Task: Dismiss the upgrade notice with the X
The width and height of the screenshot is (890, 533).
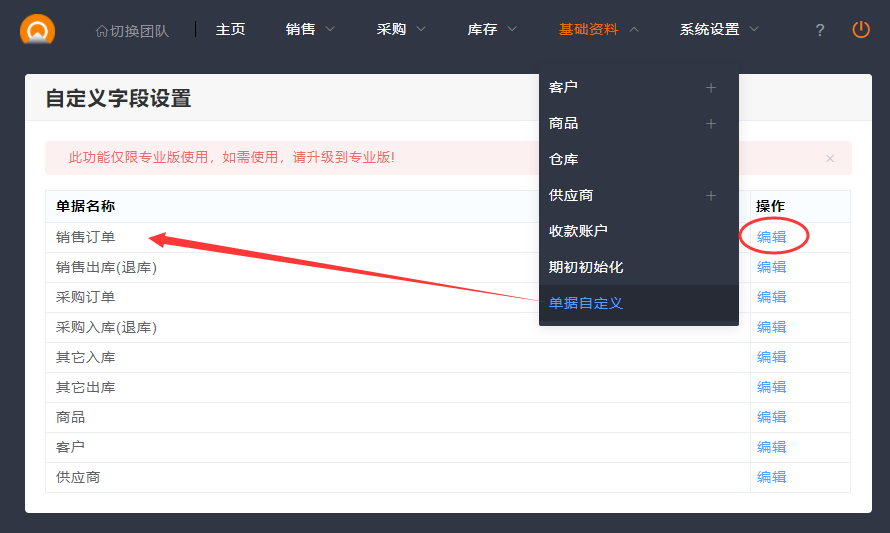Action: pyautogui.click(x=829, y=158)
